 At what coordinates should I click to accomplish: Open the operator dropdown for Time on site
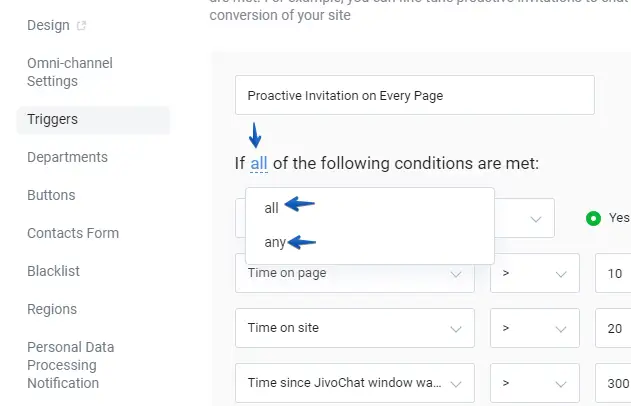coord(534,327)
